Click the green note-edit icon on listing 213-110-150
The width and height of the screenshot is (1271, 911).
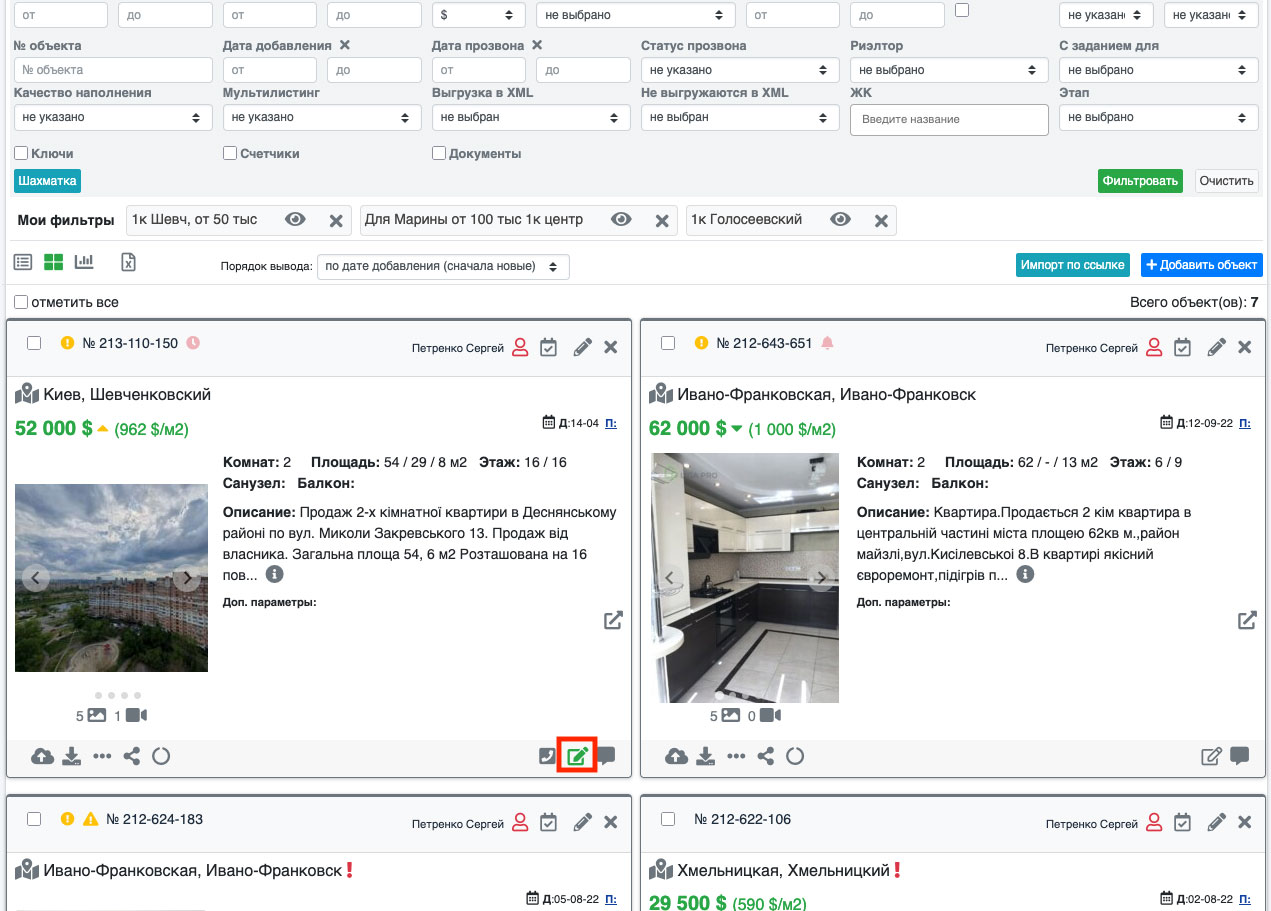coord(577,756)
